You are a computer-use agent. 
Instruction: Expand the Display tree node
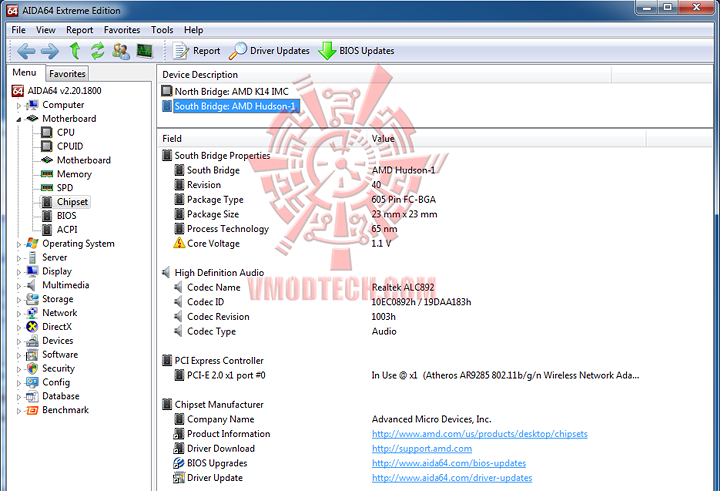(x=19, y=272)
